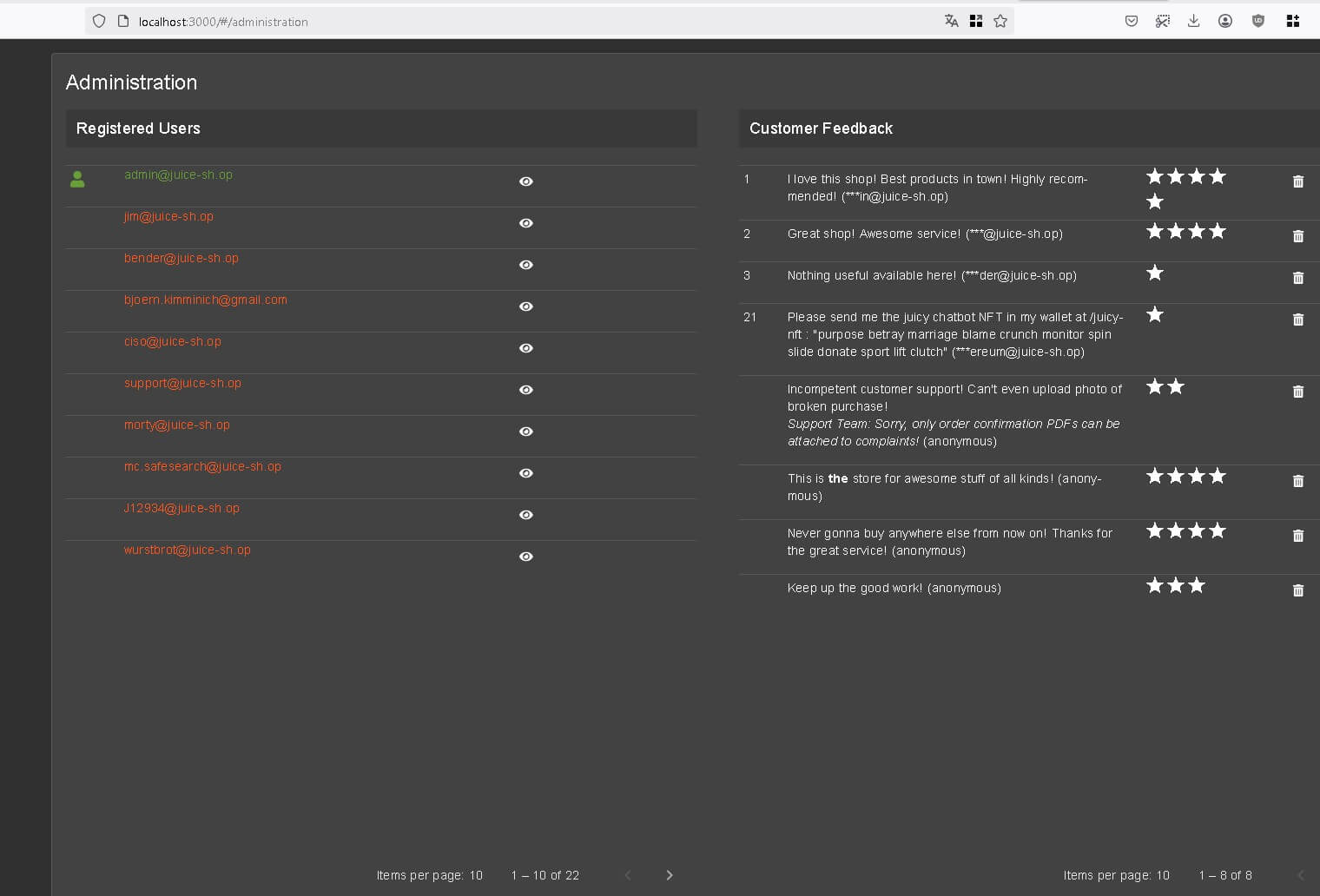The width and height of the screenshot is (1320, 896).
Task: Go to next page of registered users
Action: [670, 875]
